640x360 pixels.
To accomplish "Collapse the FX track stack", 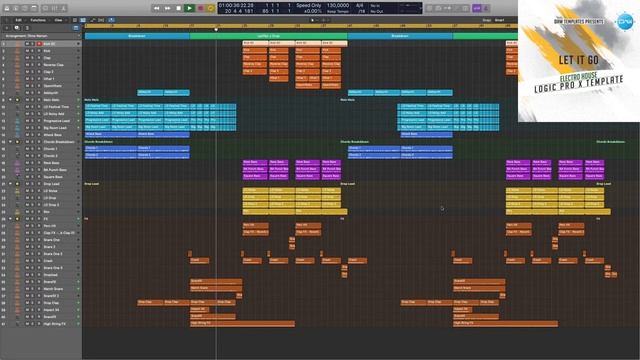I will 10,219.
